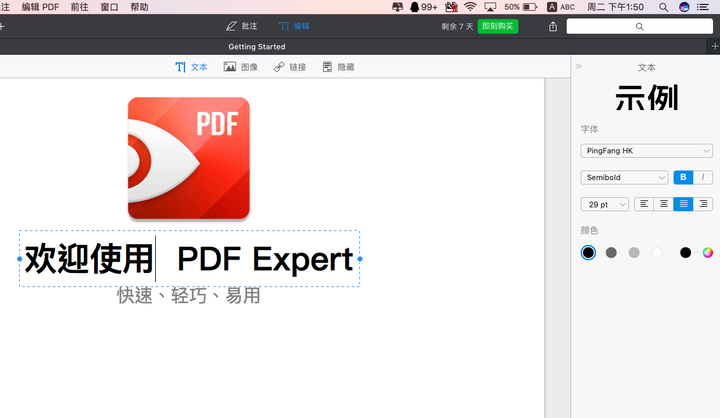Click the 欢迎使用 PDF Expert heading text
The image size is (720, 418).
pyautogui.click(x=189, y=259)
